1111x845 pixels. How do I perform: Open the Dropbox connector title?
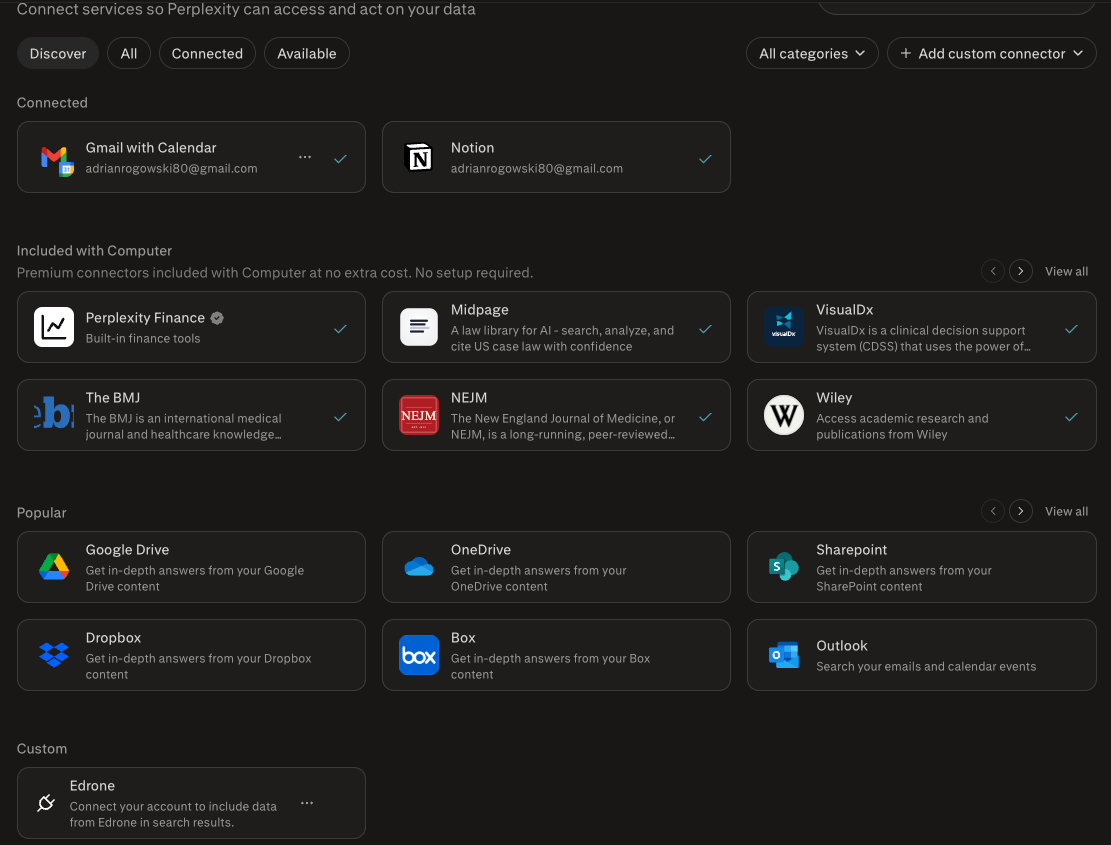(x=113, y=637)
